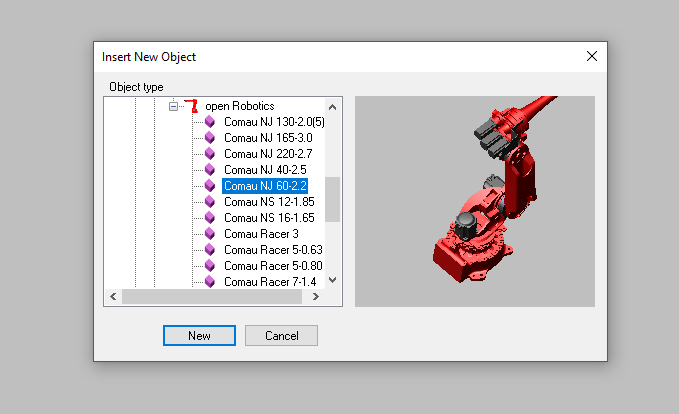This screenshot has height=414, width=679.
Task: Select the open Robotics label in tree
Action: (239, 106)
